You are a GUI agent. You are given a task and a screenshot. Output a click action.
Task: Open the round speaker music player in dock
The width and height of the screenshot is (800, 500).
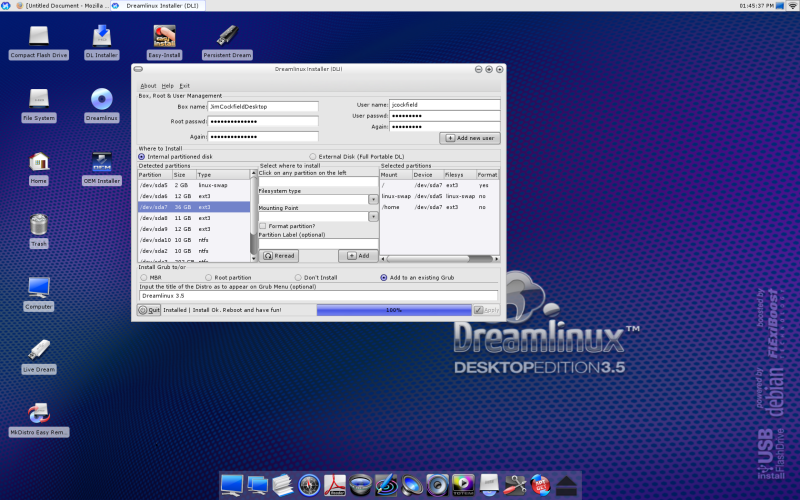[437, 485]
